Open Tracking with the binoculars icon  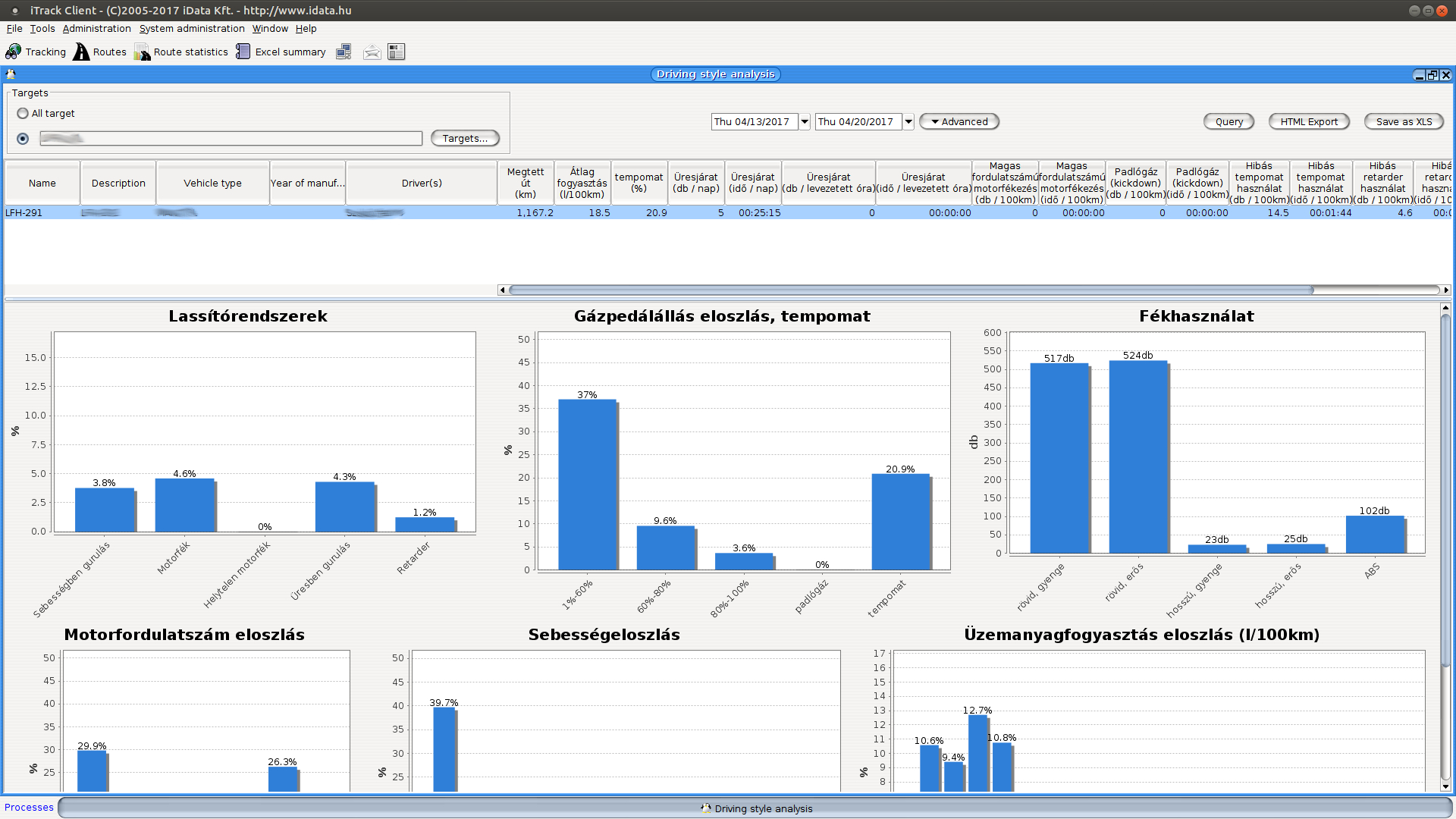14,52
